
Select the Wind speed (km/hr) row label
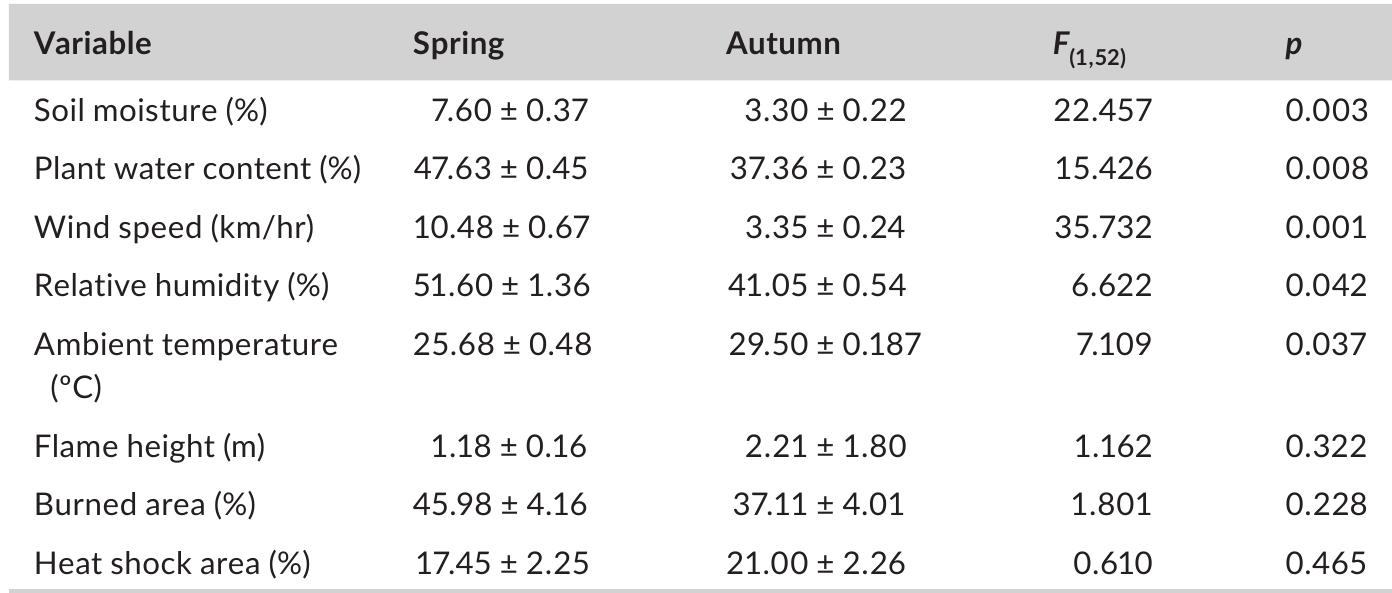coord(174,227)
